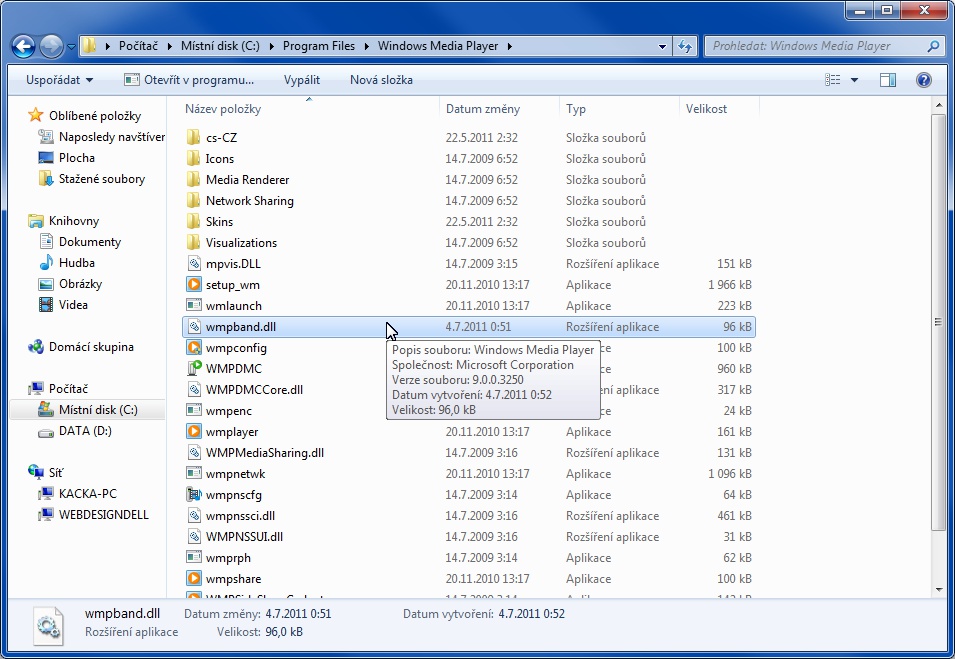955x659 pixels.
Task: Select wmpnssci.dll file name
Action: [x=240, y=516]
